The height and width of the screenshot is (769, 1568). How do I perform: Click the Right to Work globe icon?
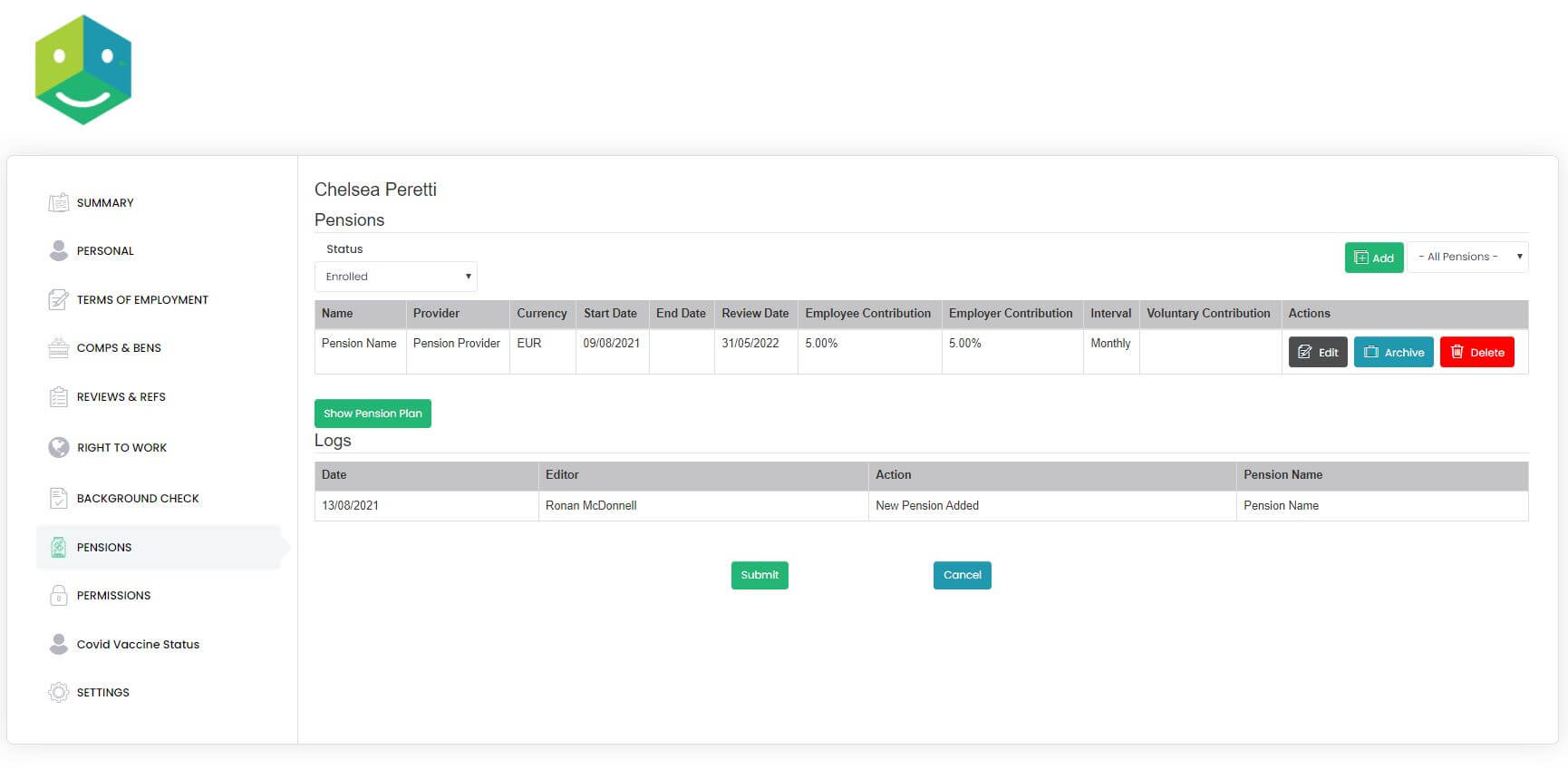click(x=58, y=447)
